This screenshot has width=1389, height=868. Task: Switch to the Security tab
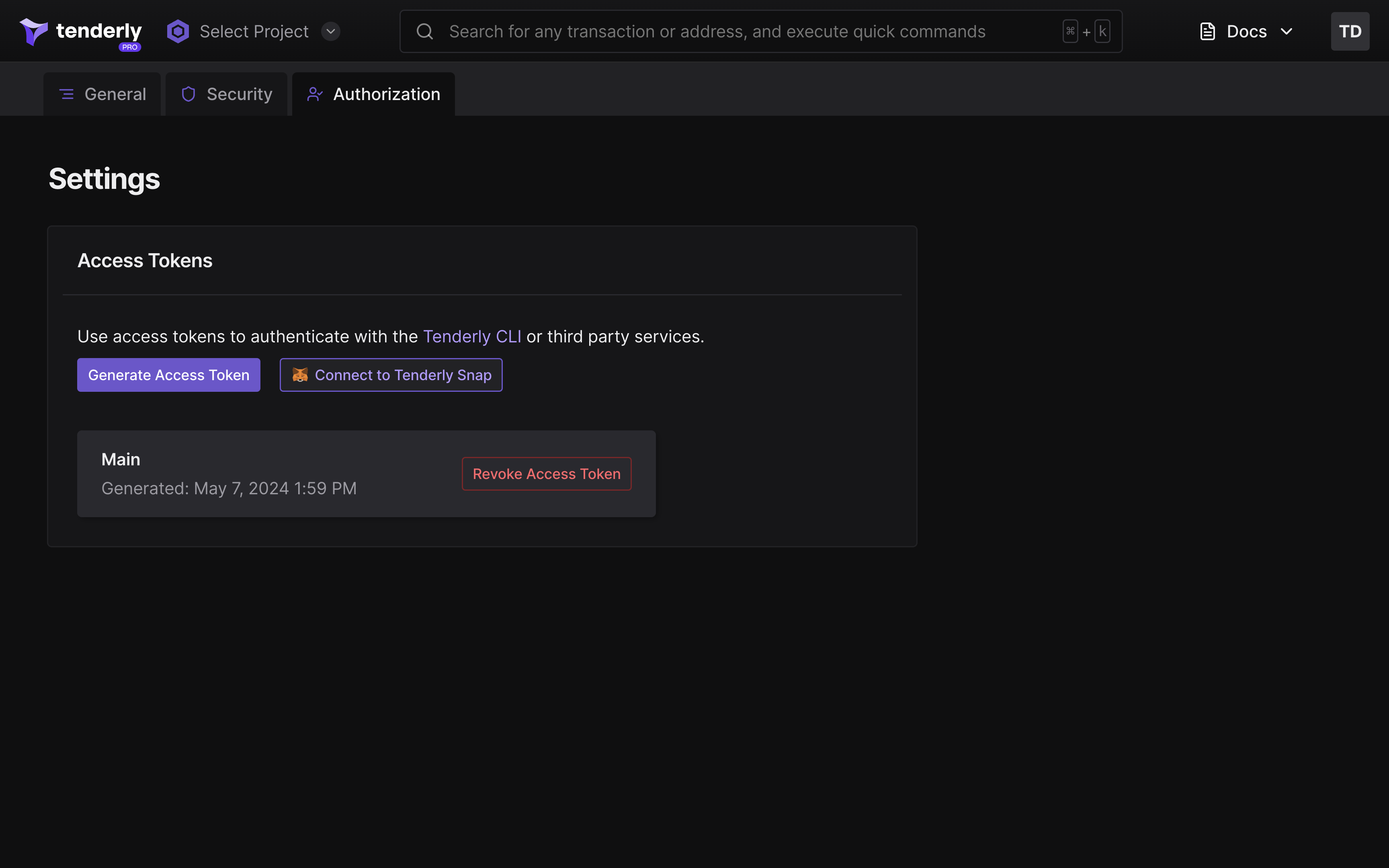[x=227, y=94]
